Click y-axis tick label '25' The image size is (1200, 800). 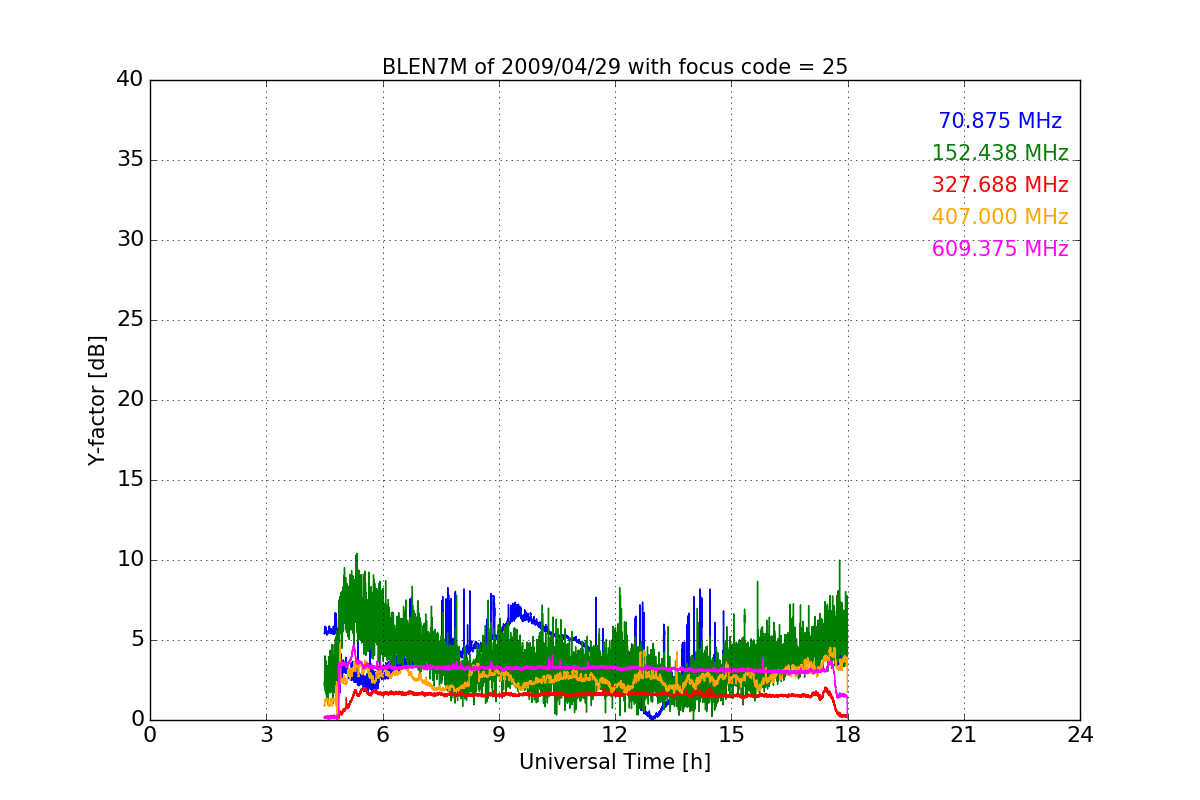pos(130,320)
